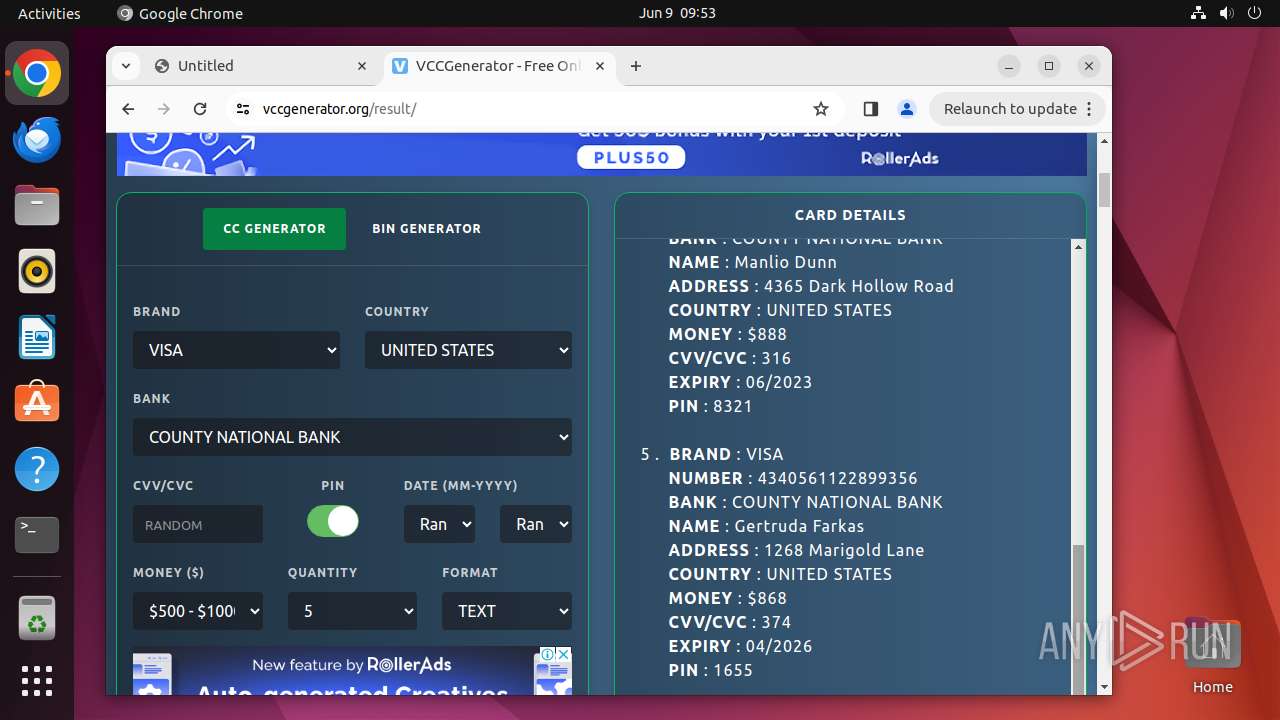Image resolution: width=1280 pixels, height=720 pixels.
Task: Launch Thunderbird mail from the dock
Action: [x=37, y=139]
